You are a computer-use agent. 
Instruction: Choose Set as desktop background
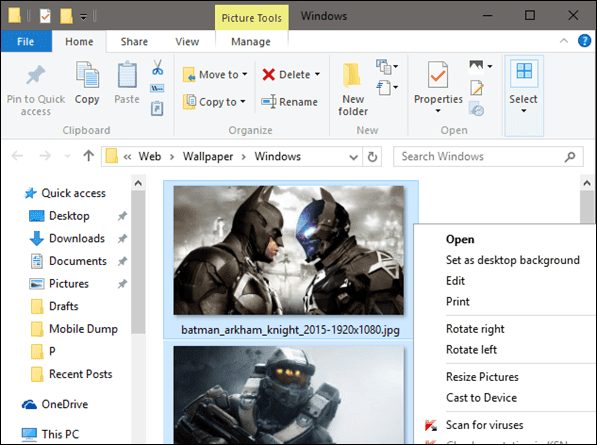coord(512,260)
